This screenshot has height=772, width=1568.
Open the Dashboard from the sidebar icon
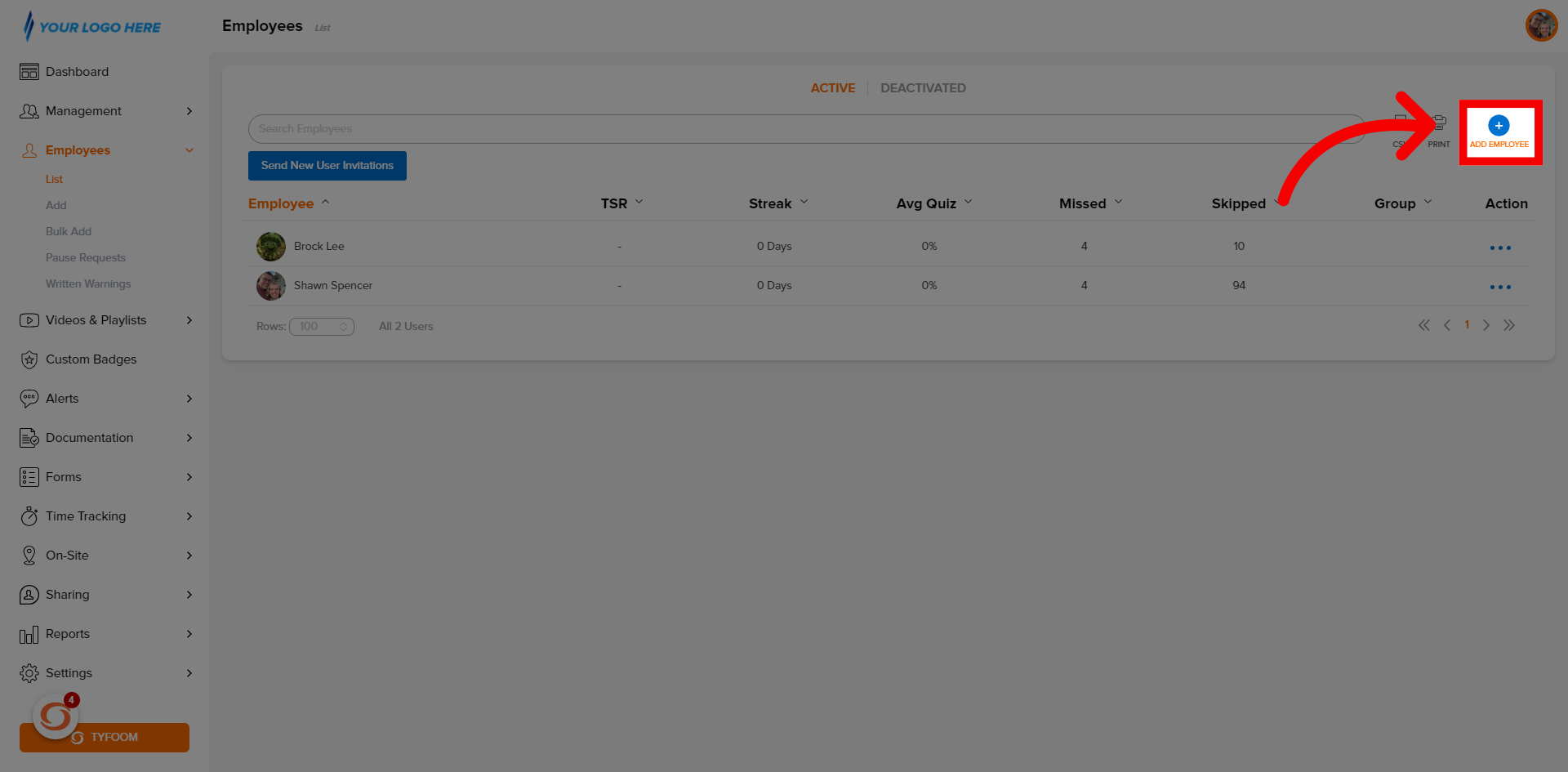[29, 71]
